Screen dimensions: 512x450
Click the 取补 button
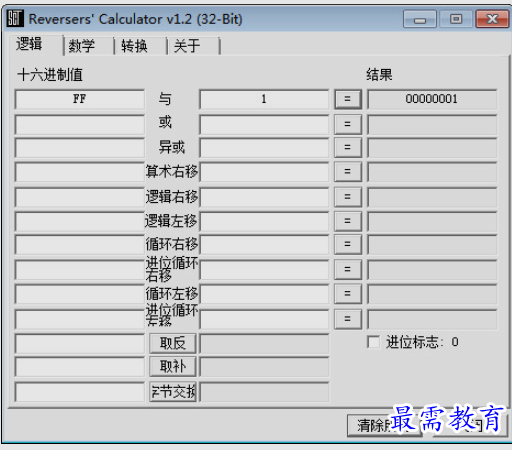[173, 367]
